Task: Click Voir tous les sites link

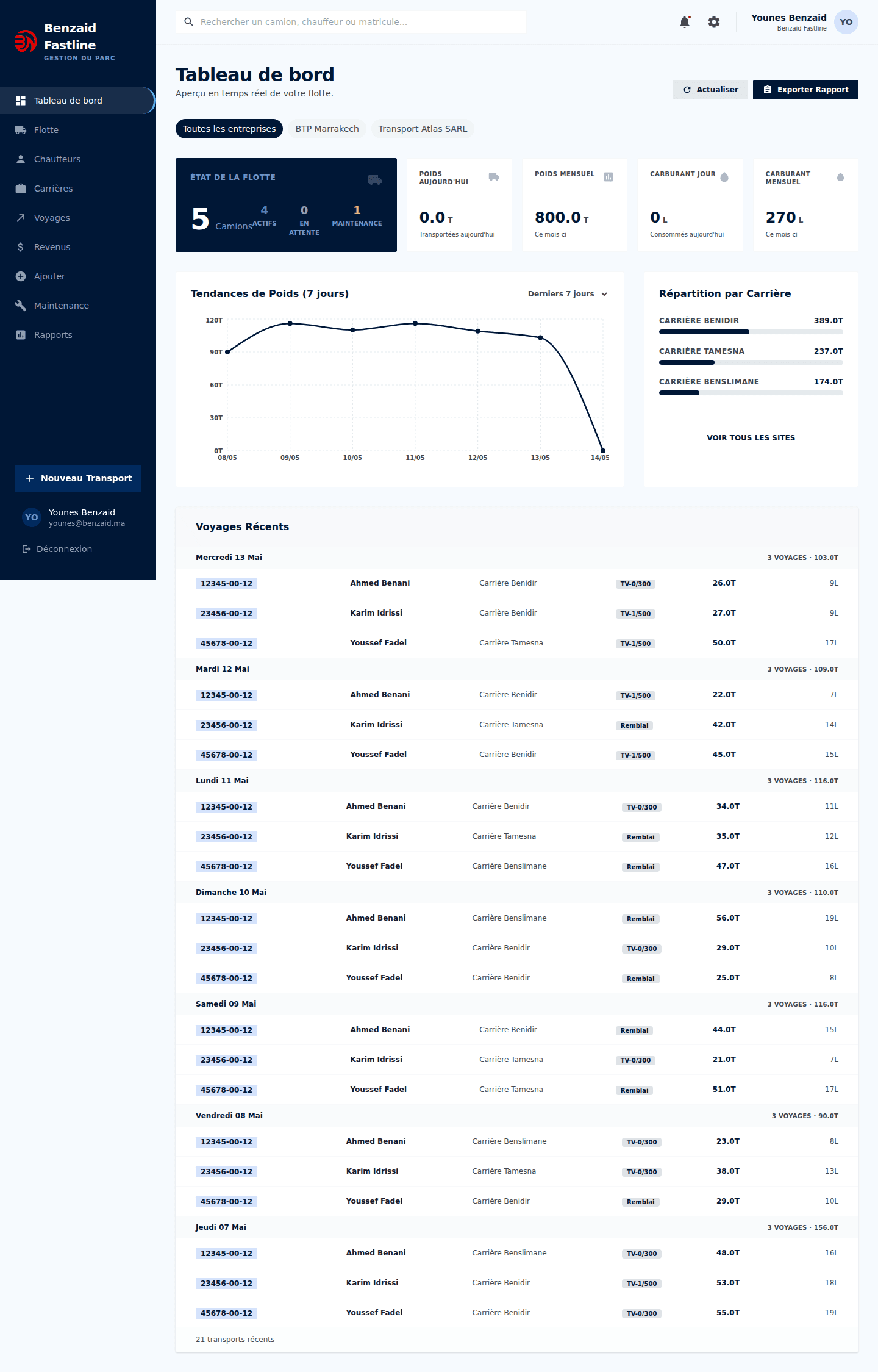Action: 751,437
